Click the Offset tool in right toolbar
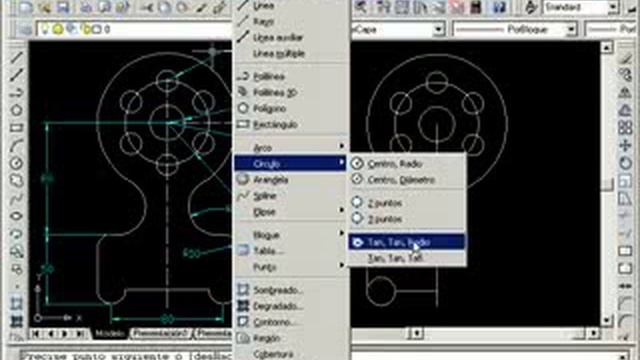 (x=625, y=110)
